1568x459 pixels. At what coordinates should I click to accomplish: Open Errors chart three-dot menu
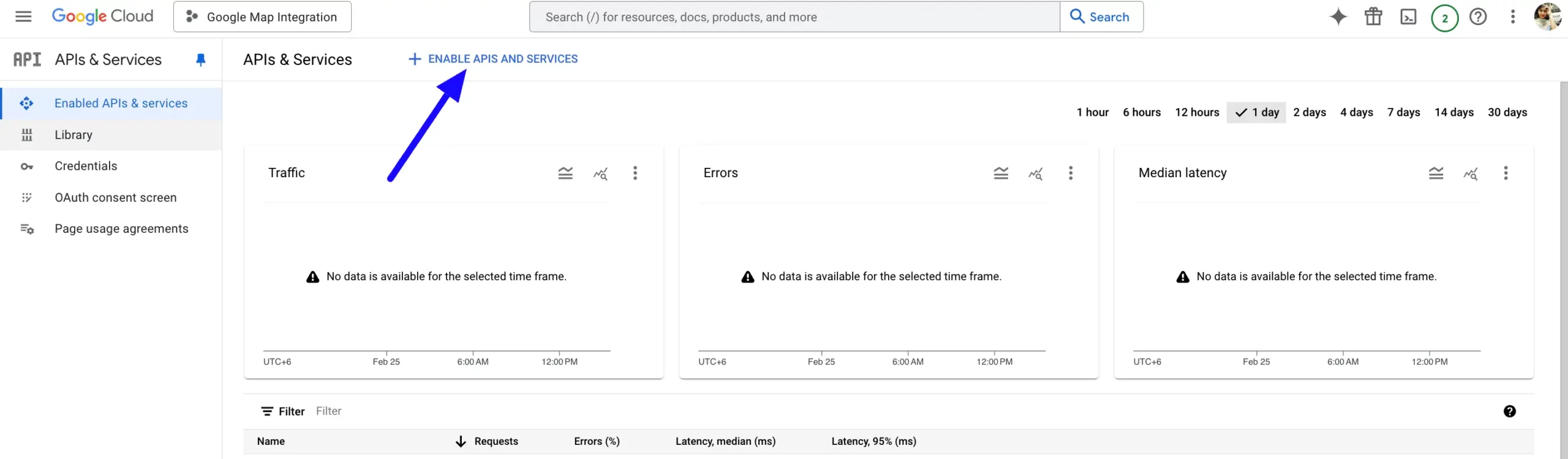pos(1071,173)
